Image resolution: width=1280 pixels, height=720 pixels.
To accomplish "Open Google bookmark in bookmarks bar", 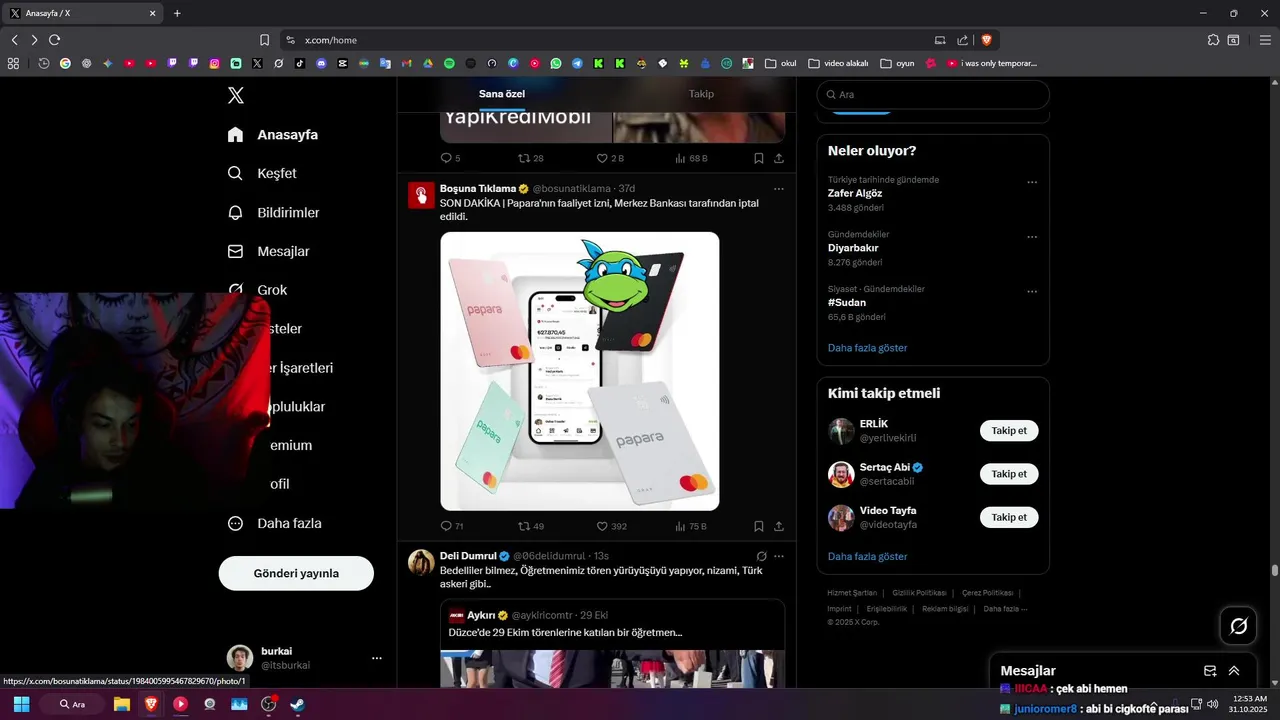I will tap(65, 63).
